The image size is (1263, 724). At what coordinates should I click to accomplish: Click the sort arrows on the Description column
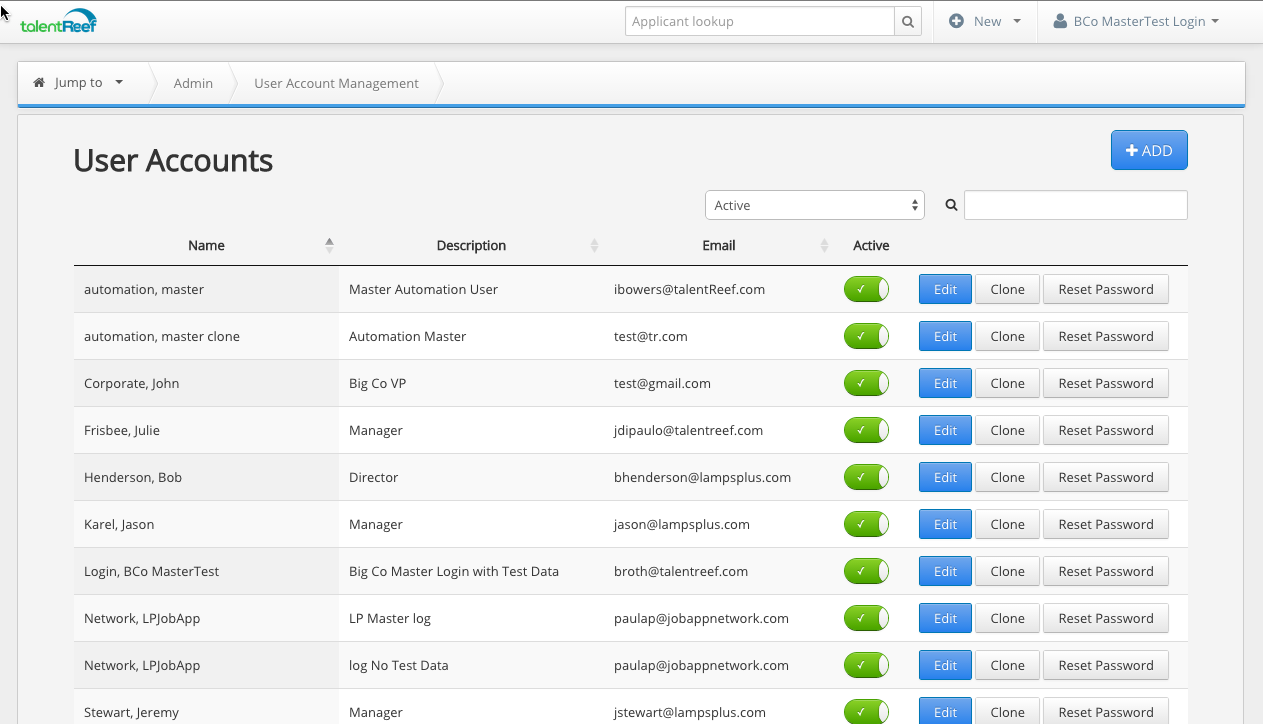594,244
